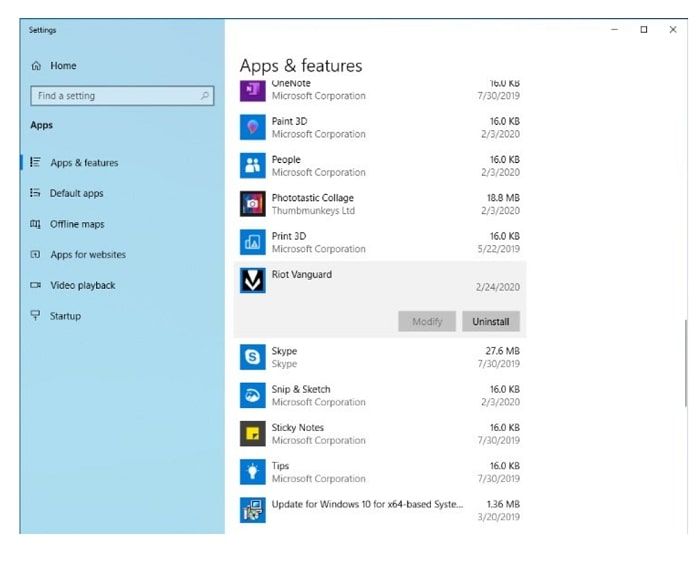Click the greyed Modify button
Viewport: 700px width, 568px height.
[x=427, y=322]
